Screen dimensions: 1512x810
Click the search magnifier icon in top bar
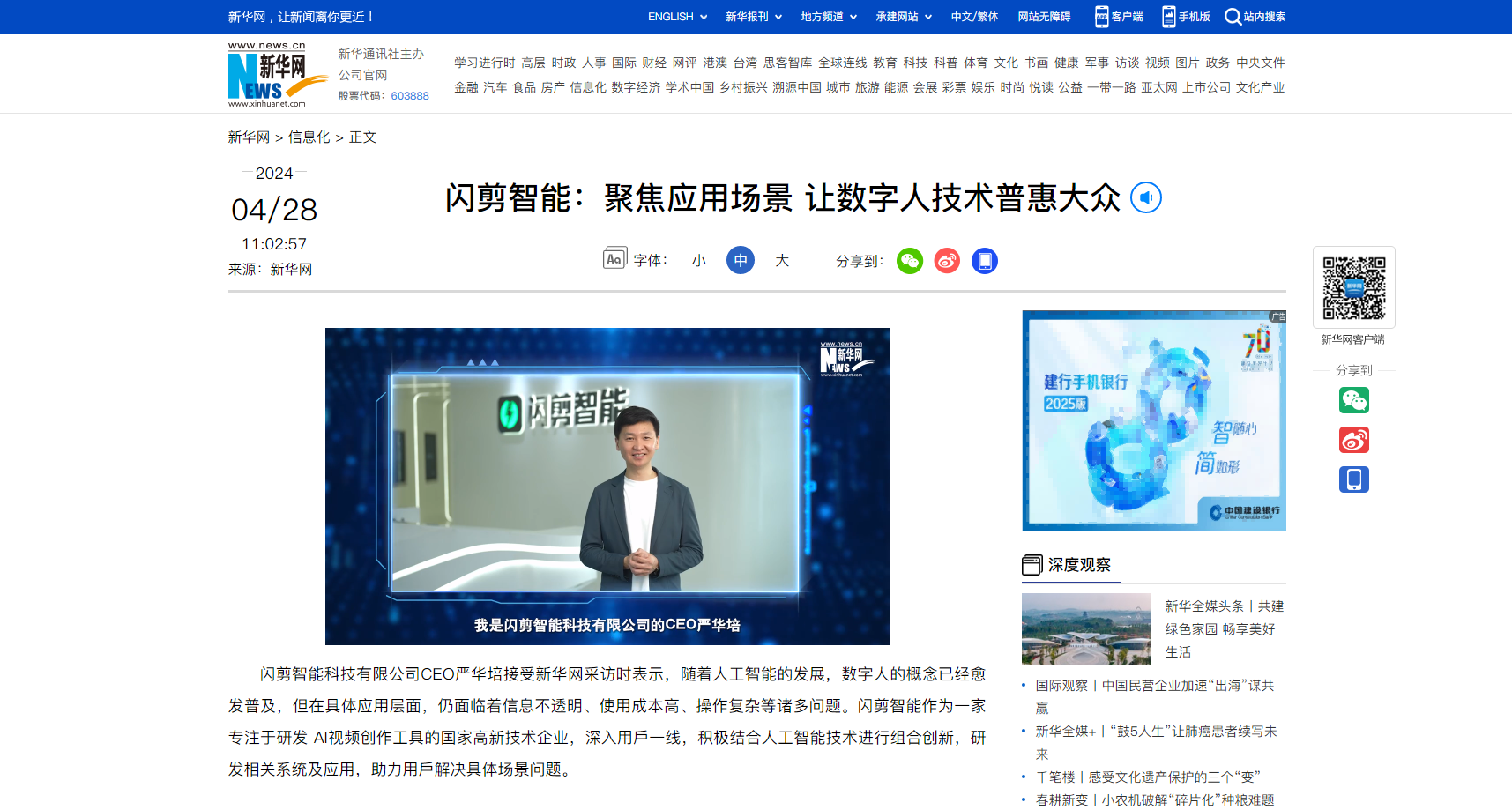coord(1233,17)
